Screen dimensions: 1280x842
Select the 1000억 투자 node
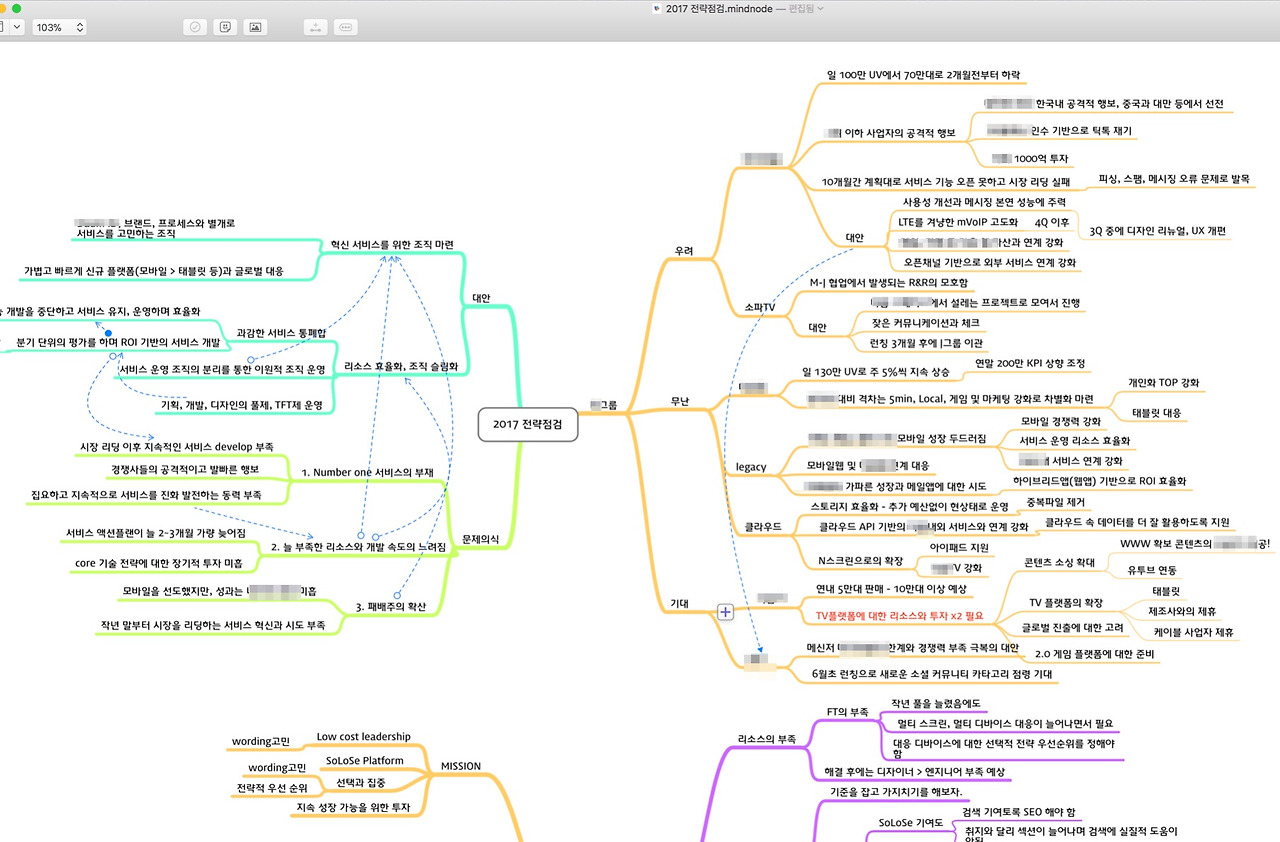coord(1029,158)
